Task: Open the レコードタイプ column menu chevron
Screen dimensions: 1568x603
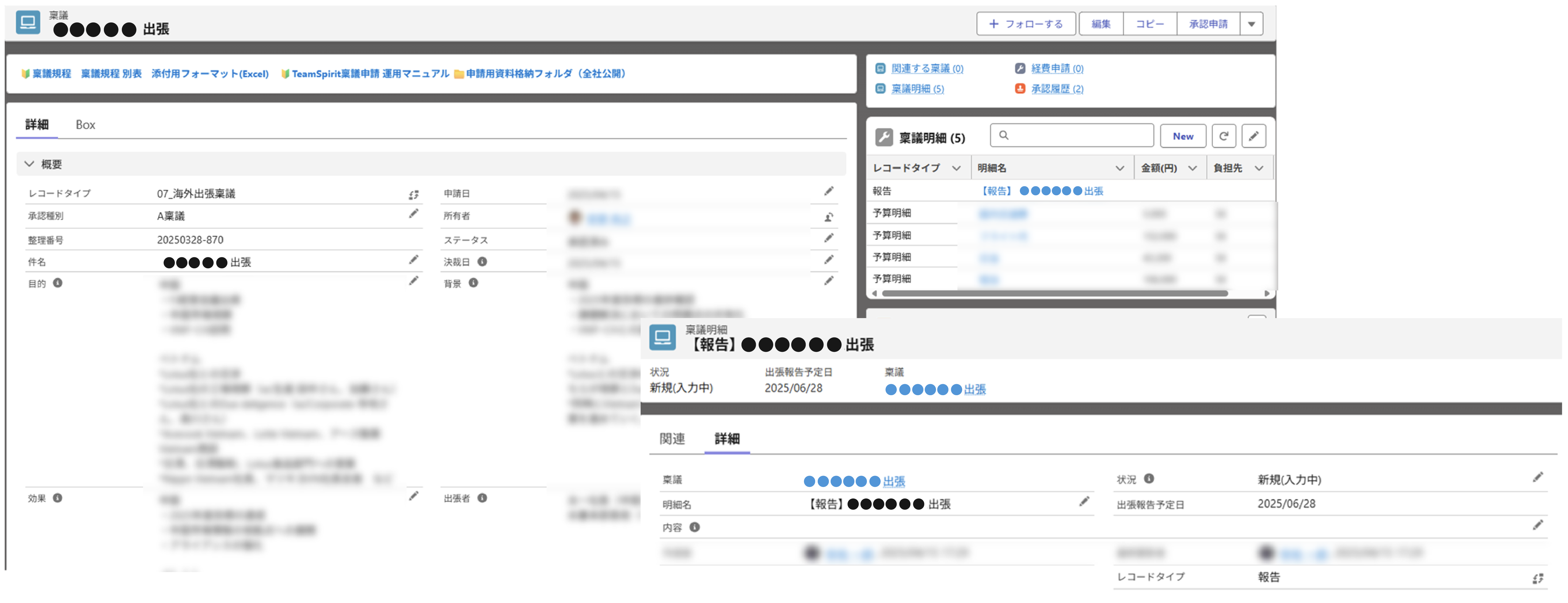Action: (x=956, y=168)
